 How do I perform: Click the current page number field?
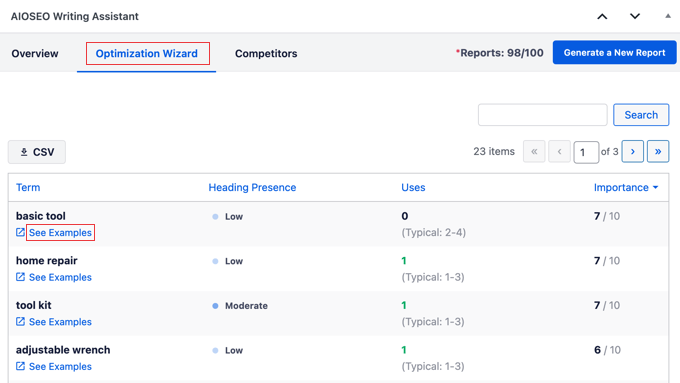tap(586, 152)
